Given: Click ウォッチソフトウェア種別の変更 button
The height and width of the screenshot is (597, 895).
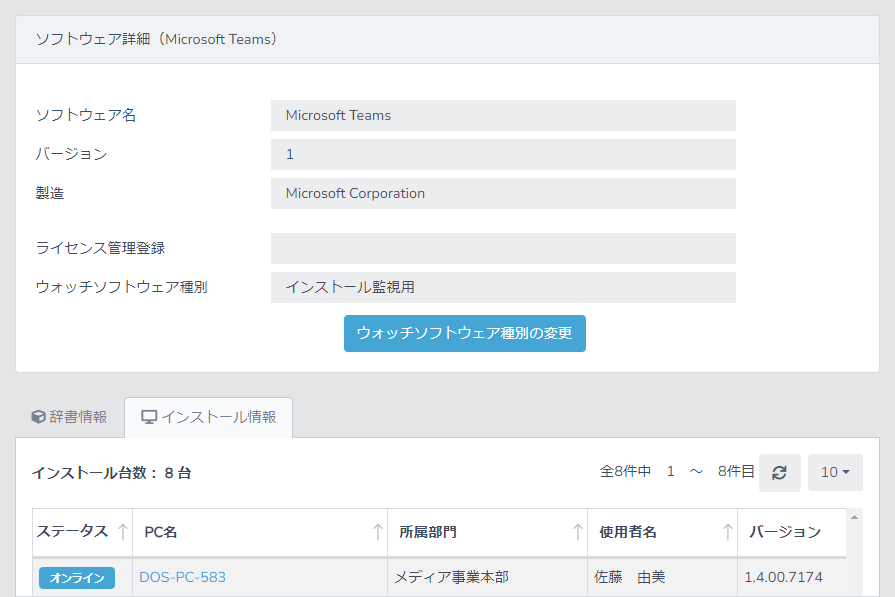Looking at the screenshot, I should [x=465, y=333].
